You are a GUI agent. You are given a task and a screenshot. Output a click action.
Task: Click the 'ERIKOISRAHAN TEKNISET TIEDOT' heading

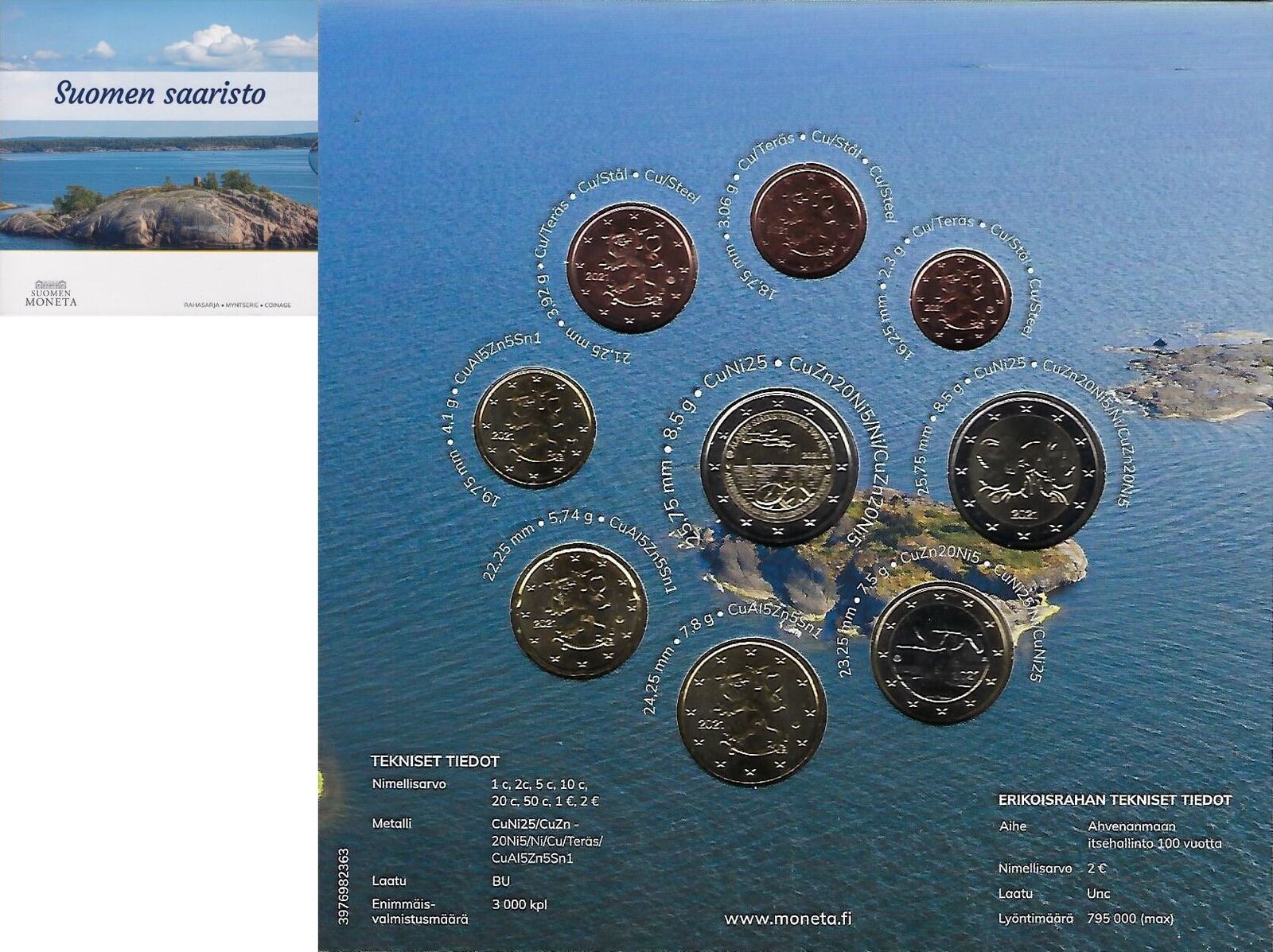(1115, 801)
